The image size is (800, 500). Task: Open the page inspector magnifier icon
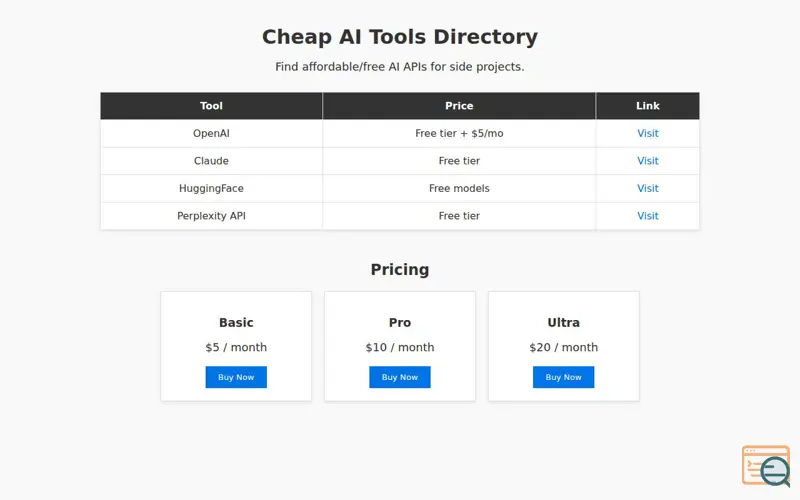pos(766,465)
